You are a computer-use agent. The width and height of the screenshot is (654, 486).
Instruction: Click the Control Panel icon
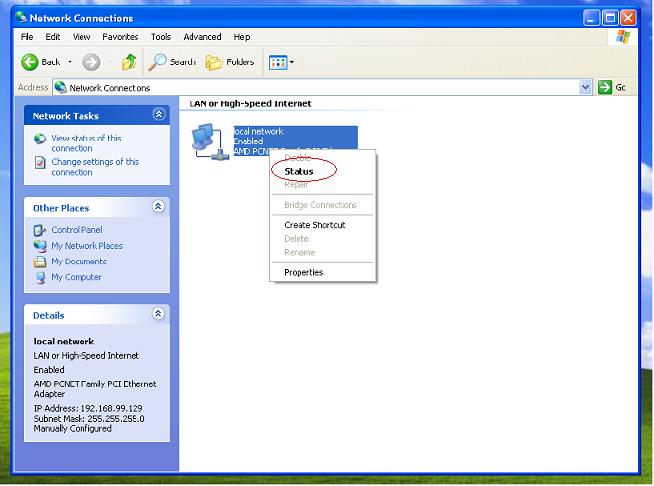(40, 230)
